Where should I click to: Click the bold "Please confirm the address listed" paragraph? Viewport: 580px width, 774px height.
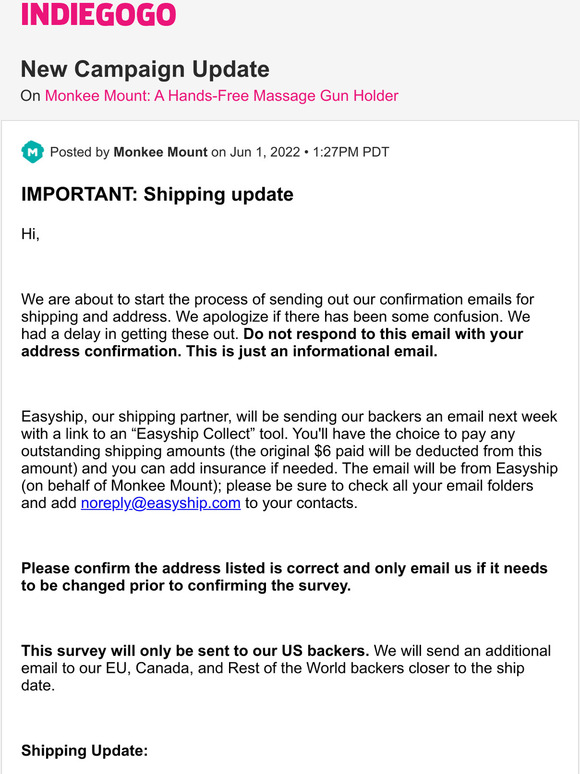coord(284,577)
